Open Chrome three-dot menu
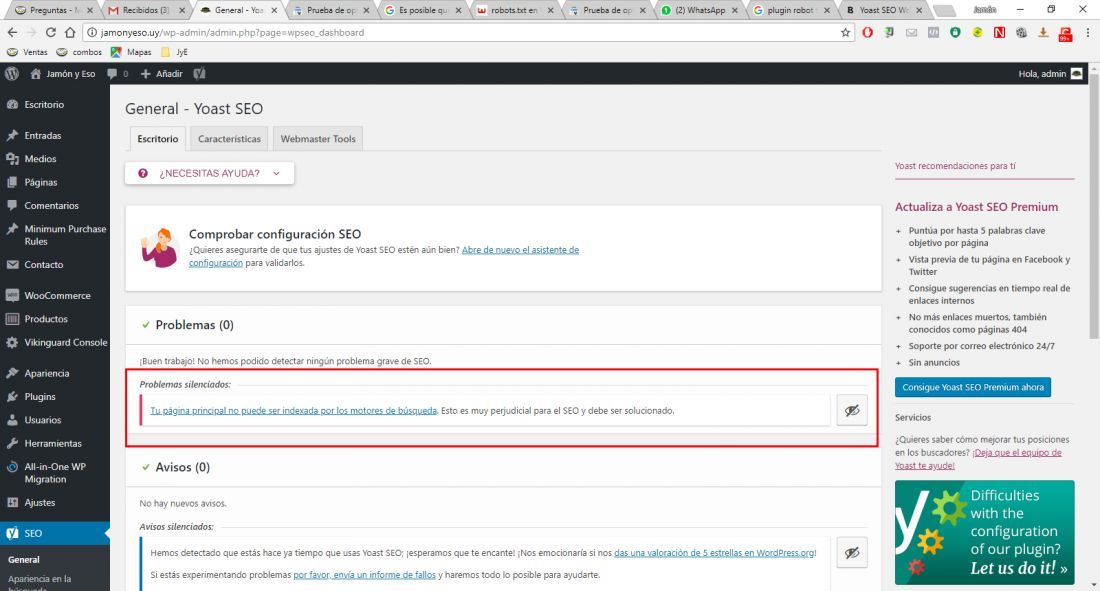 (1088, 32)
